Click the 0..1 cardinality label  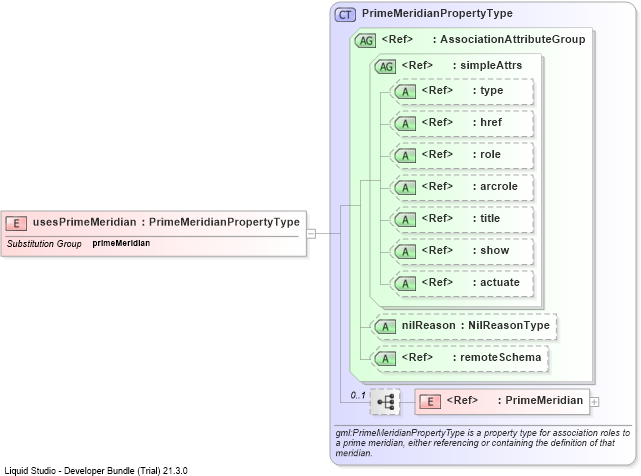click(x=358, y=395)
